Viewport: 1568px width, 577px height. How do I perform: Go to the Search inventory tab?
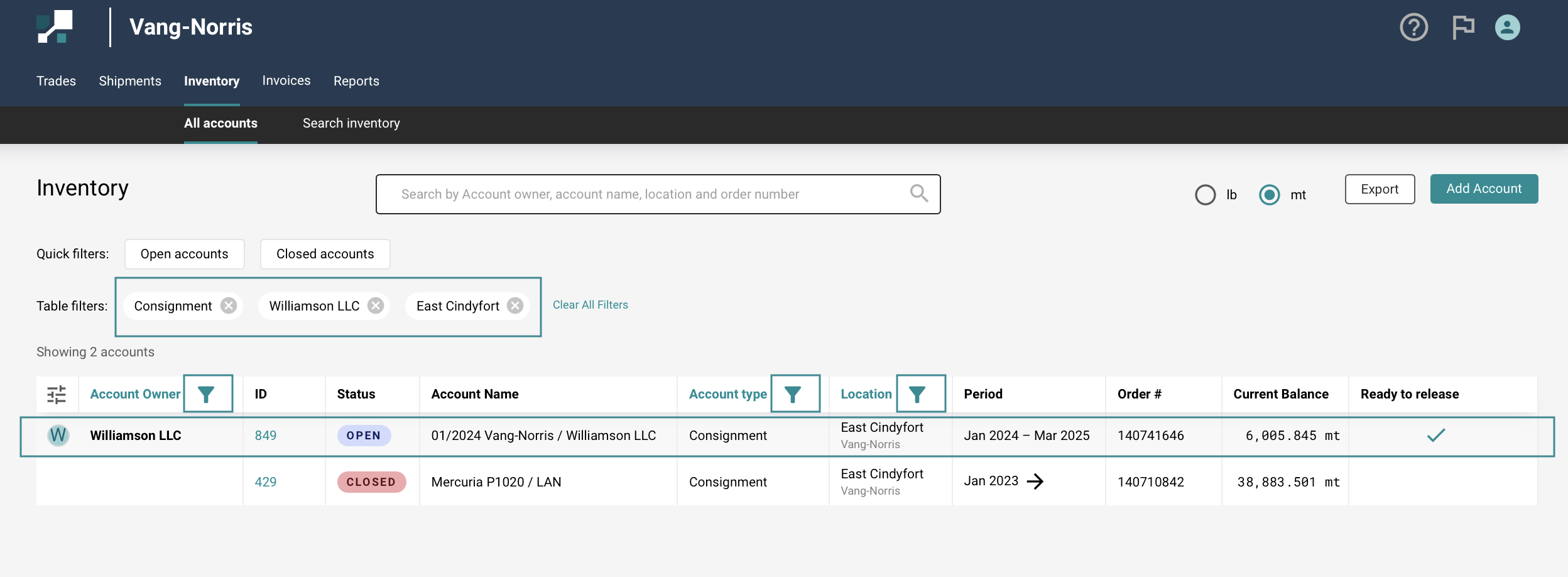point(351,123)
